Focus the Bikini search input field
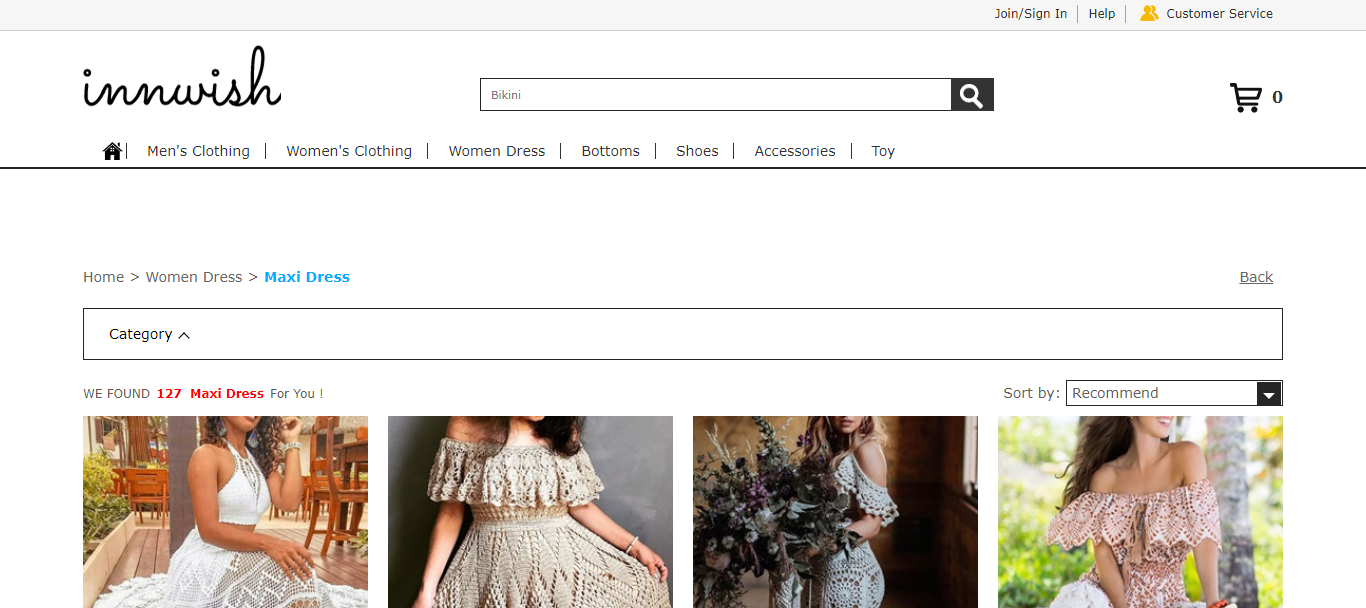This screenshot has height=608, width=1366. [x=715, y=95]
